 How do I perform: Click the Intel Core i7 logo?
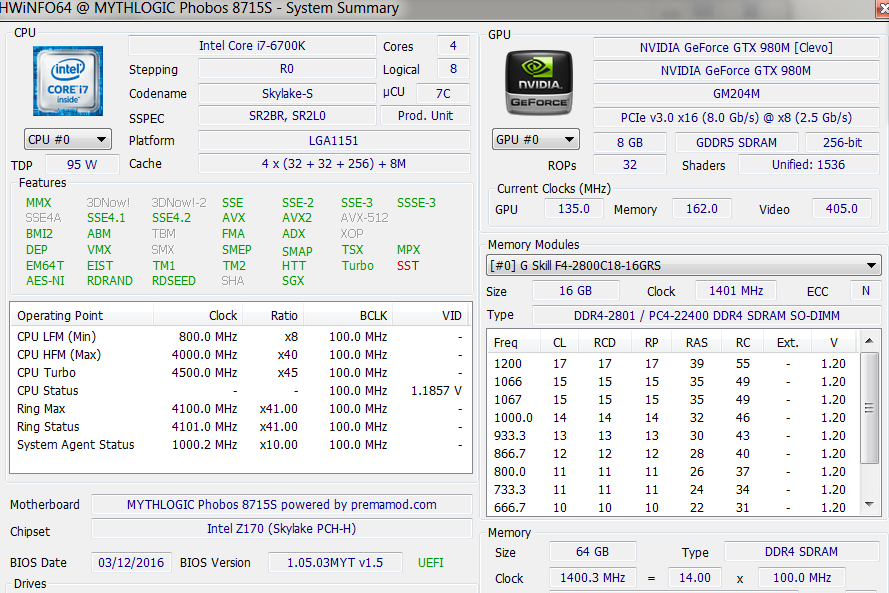click(67, 81)
